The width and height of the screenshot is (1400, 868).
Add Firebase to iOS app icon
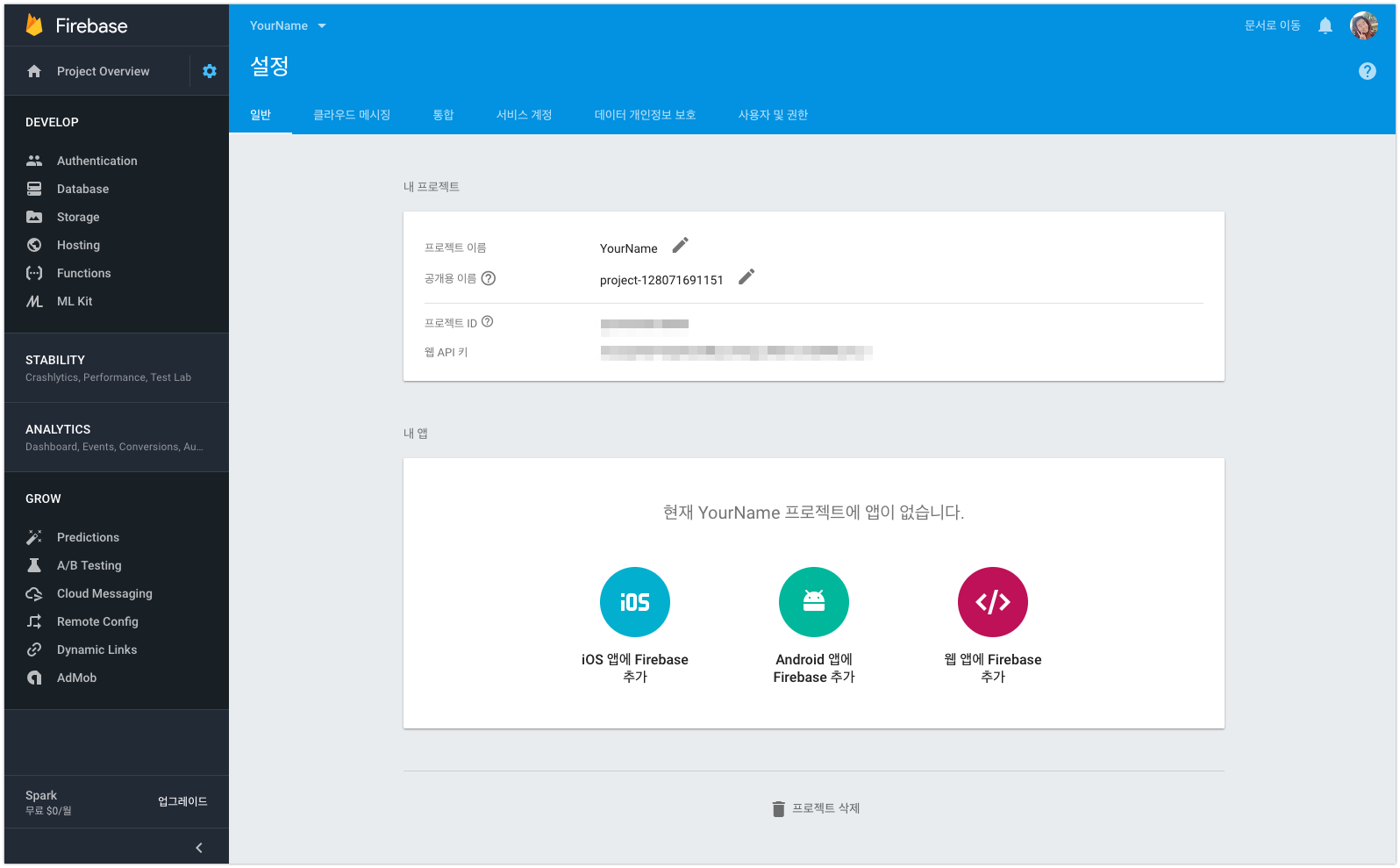(x=635, y=602)
